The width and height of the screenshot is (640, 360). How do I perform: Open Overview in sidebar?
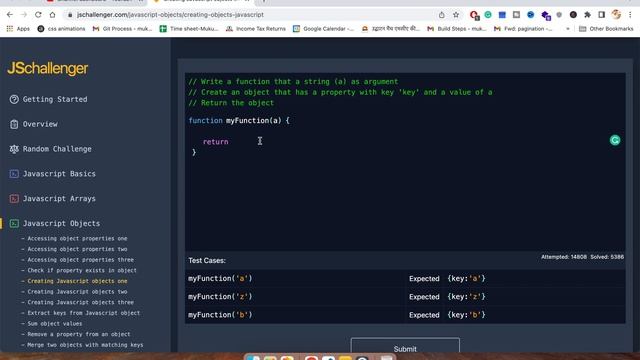click(x=40, y=124)
